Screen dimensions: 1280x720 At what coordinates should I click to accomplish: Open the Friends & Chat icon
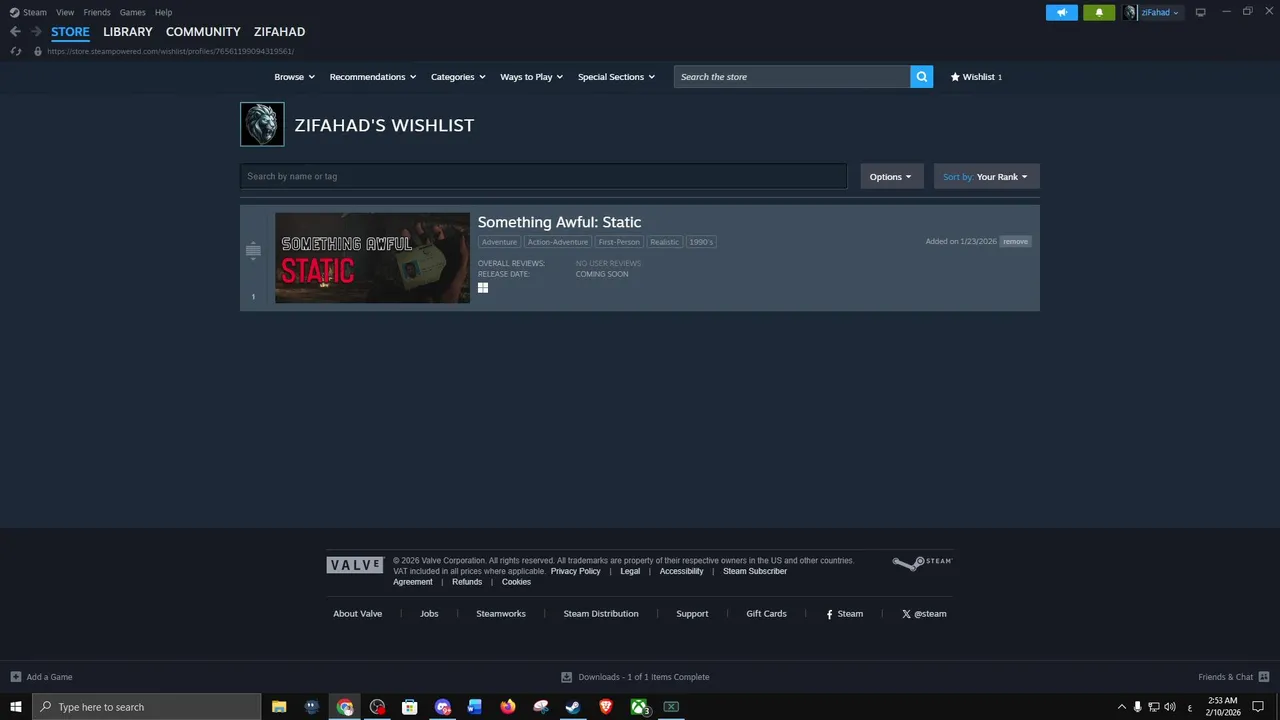[1264, 677]
